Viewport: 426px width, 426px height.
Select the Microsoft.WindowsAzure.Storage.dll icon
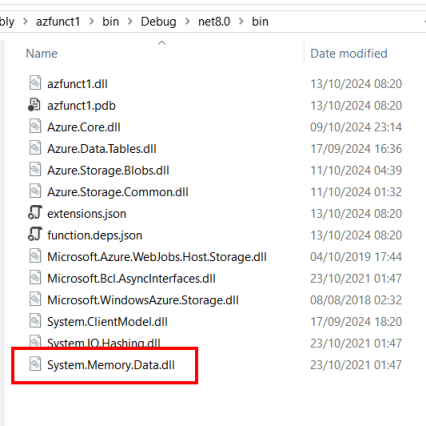(x=35, y=299)
